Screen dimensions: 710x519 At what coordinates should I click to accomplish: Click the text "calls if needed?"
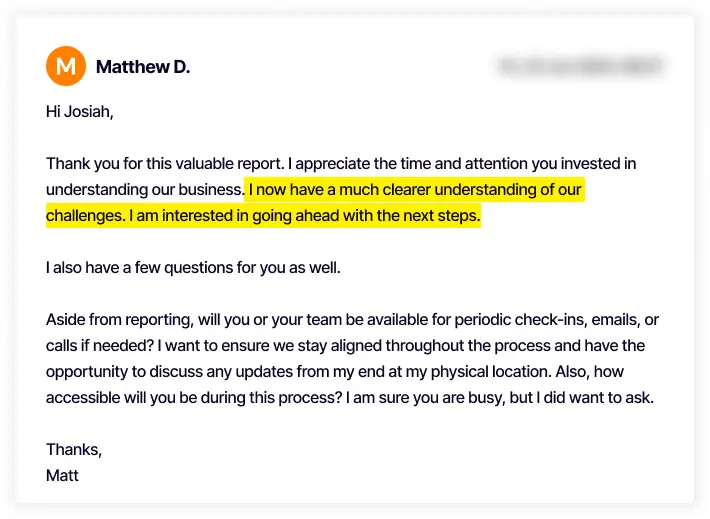(x=104, y=346)
